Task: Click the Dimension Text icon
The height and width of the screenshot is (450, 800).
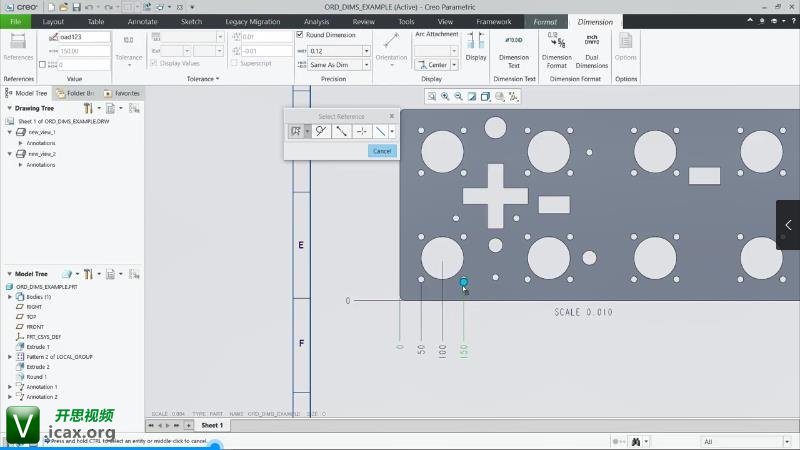Action: tap(514, 46)
